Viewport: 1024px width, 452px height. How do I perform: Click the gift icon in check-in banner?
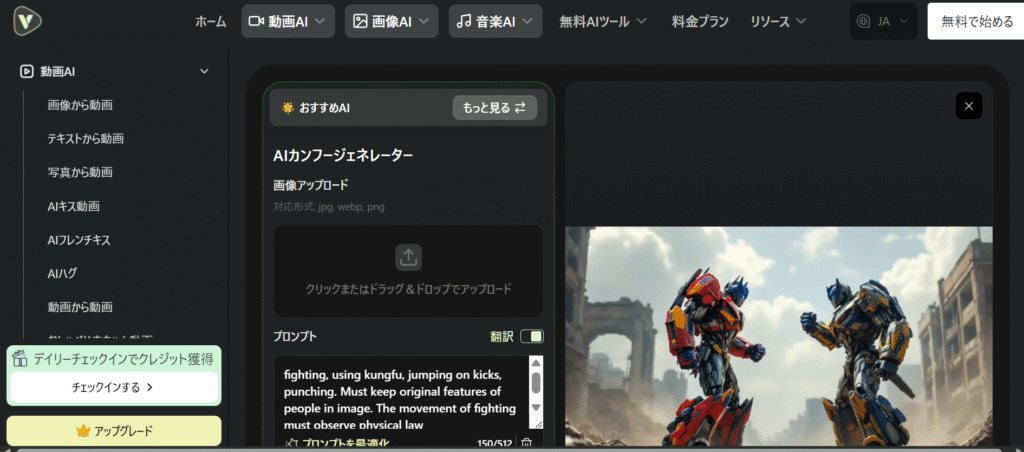(x=21, y=358)
